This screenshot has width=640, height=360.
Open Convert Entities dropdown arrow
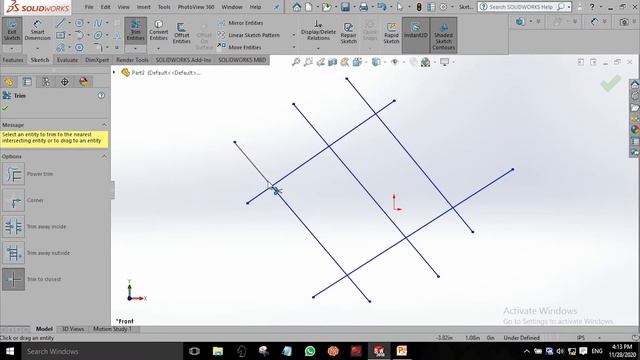tap(158, 49)
